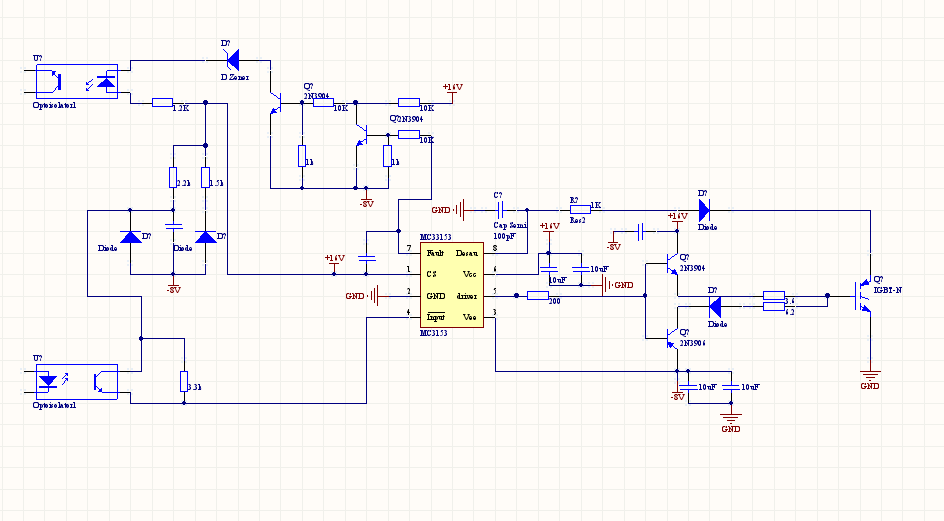Select the 6.2 ohm gate resistor

click(x=774, y=307)
